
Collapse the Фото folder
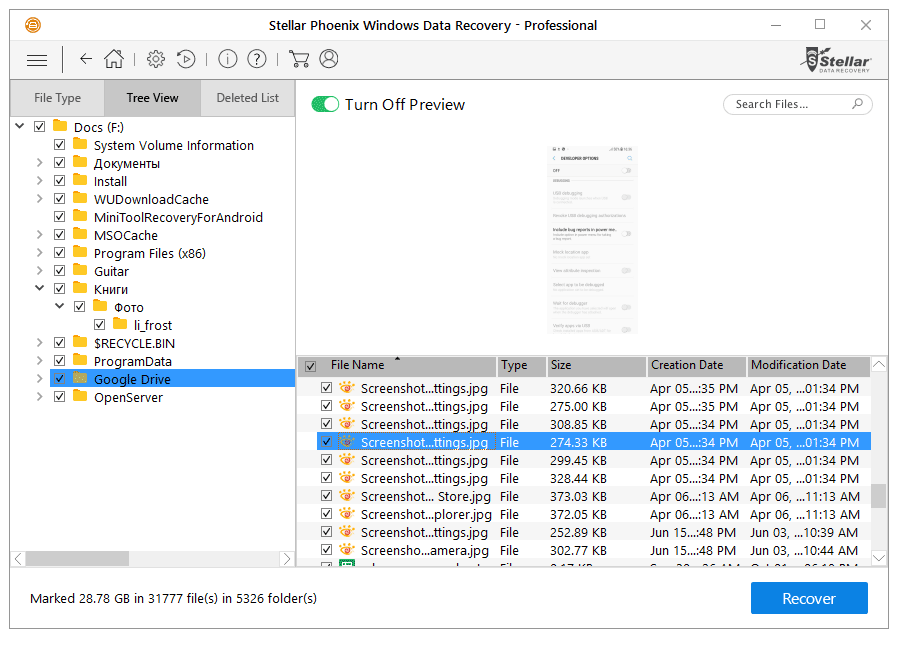[x=60, y=305]
